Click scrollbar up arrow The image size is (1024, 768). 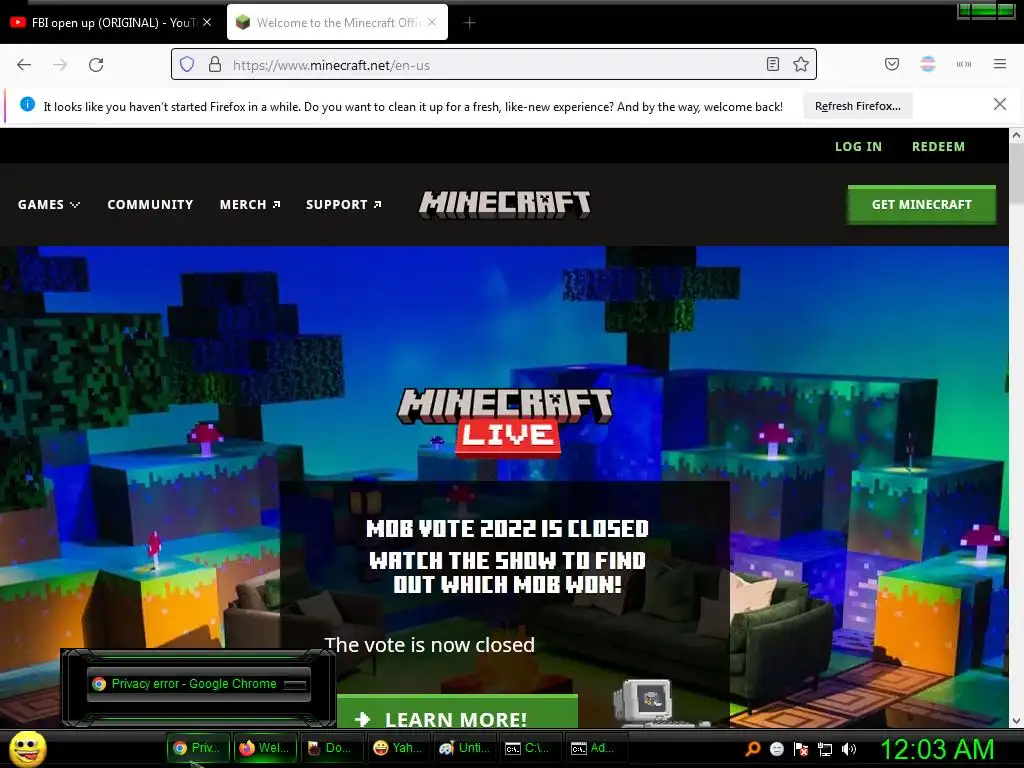pyautogui.click(x=1016, y=136)
